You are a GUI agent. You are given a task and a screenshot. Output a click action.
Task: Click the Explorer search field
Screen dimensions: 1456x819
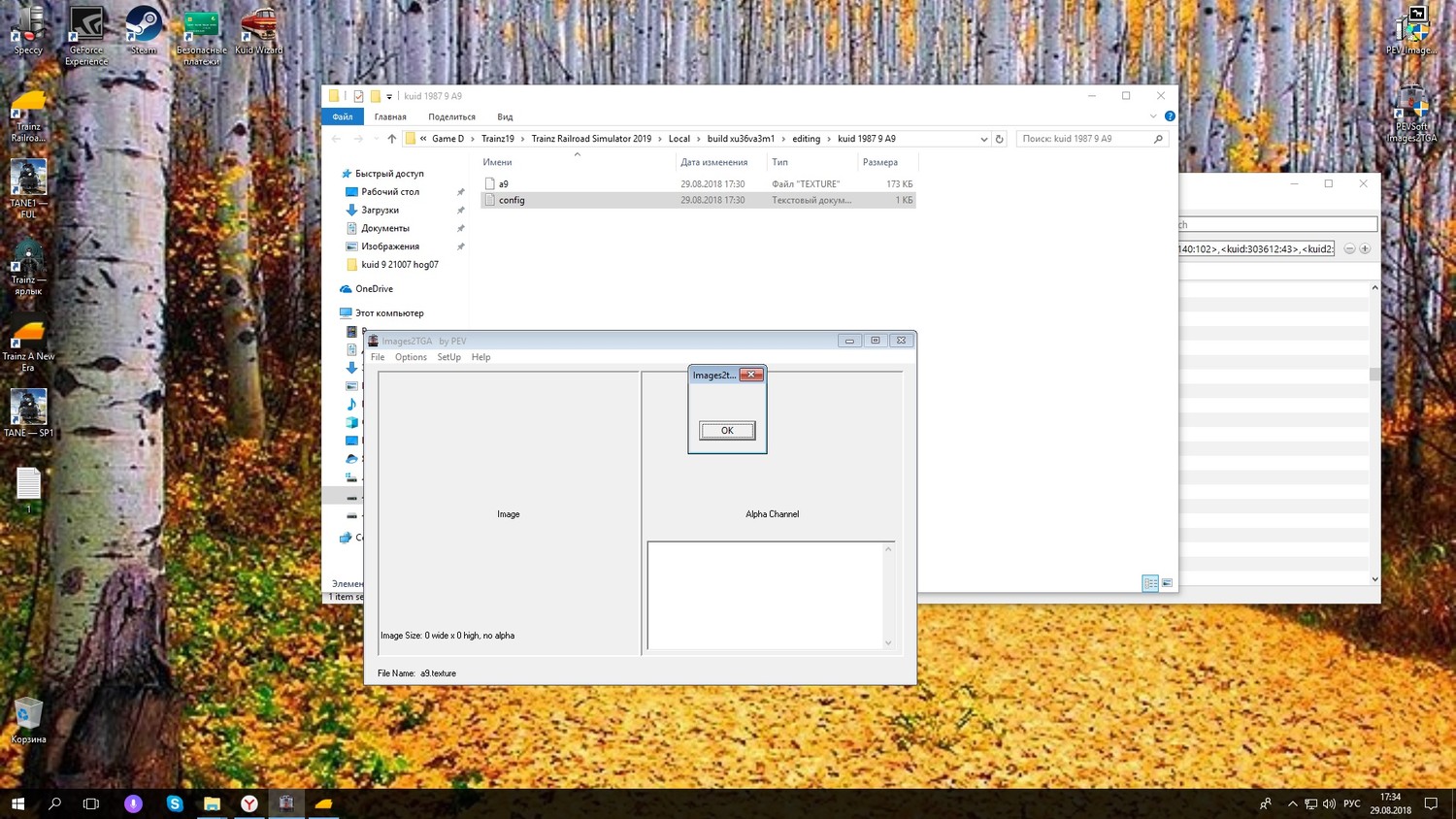(x=1083, y=139)
